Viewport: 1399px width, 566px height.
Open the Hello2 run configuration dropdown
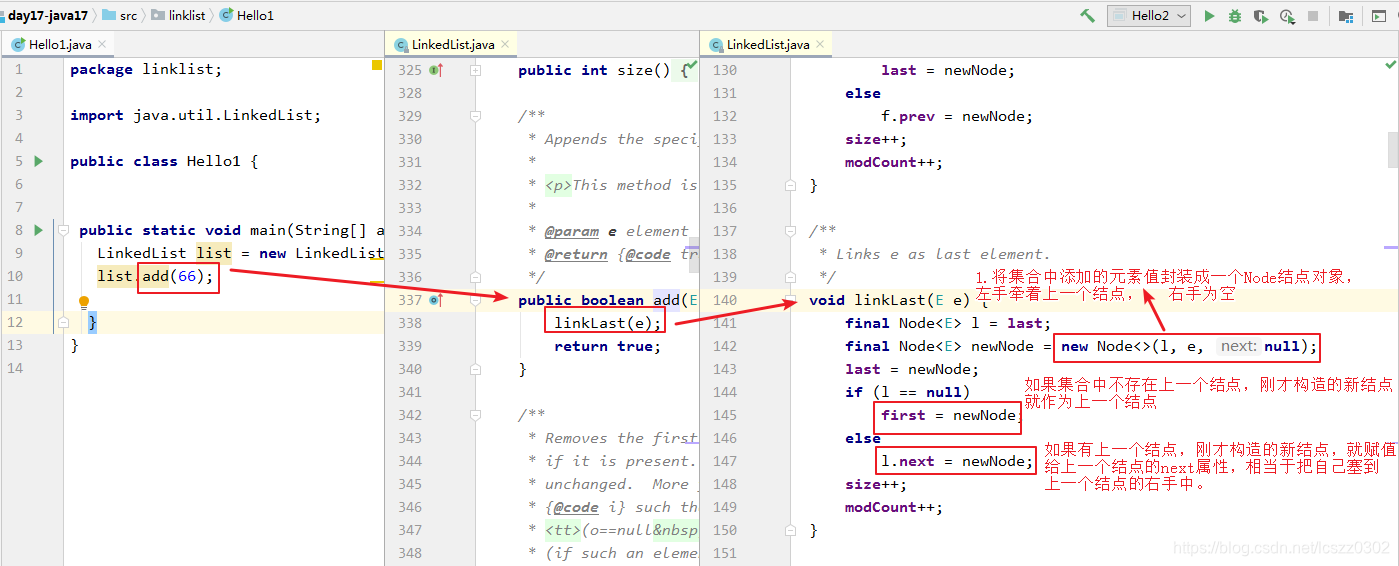click(1149, 16)
